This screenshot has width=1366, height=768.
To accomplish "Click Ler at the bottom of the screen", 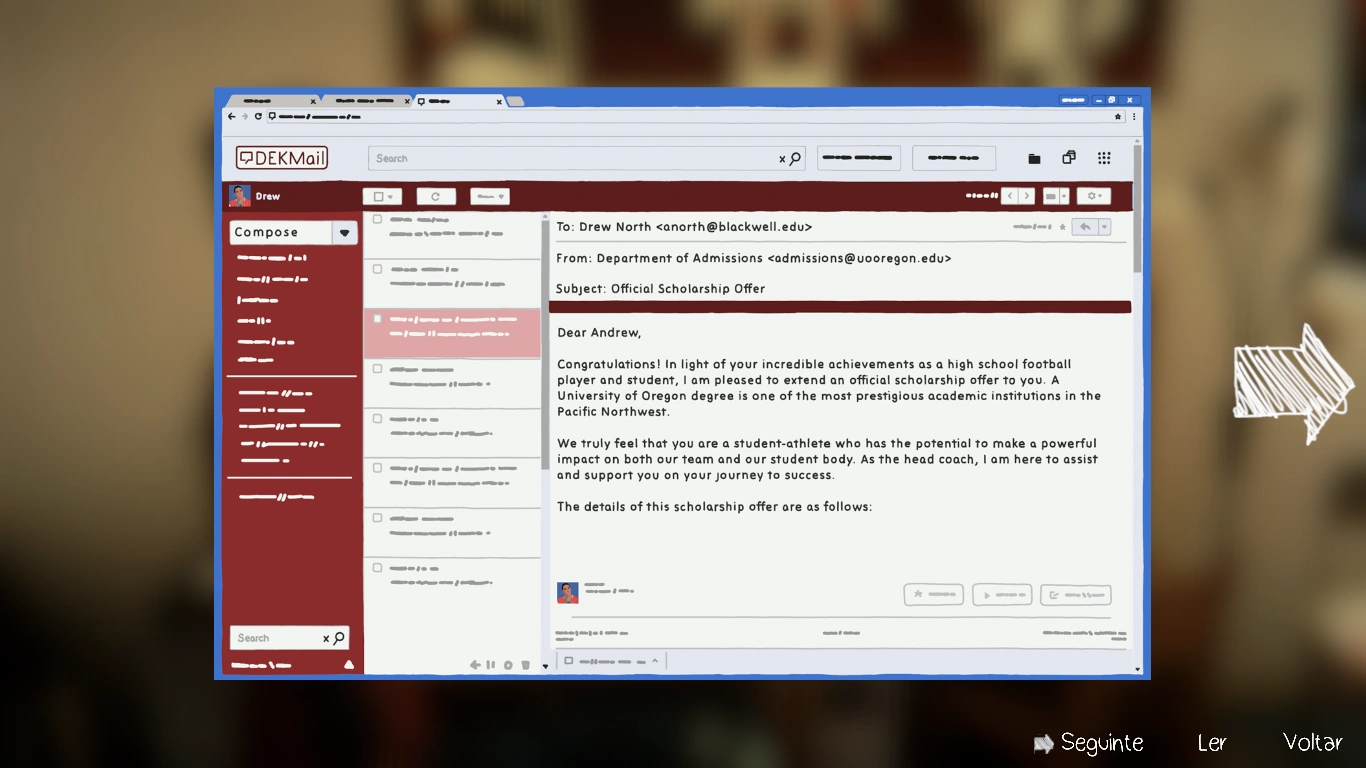I will (1212, 743).
